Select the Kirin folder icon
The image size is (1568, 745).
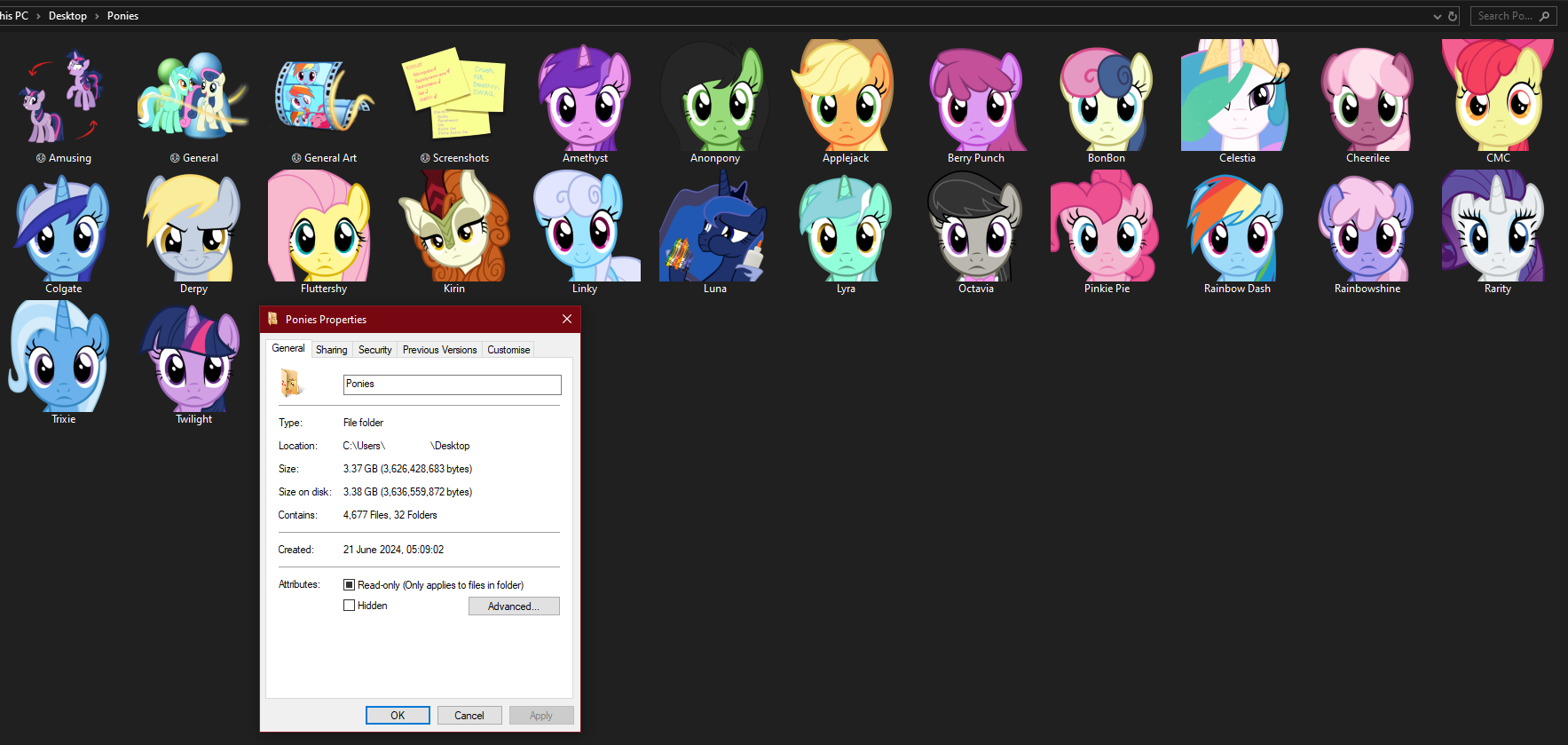pyautogui.click(x=454, y=226)
